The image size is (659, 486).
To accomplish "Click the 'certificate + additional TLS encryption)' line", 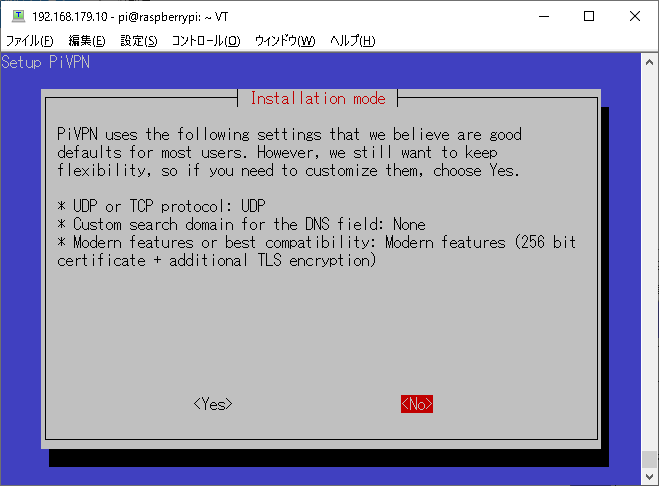I will point(216,260).
